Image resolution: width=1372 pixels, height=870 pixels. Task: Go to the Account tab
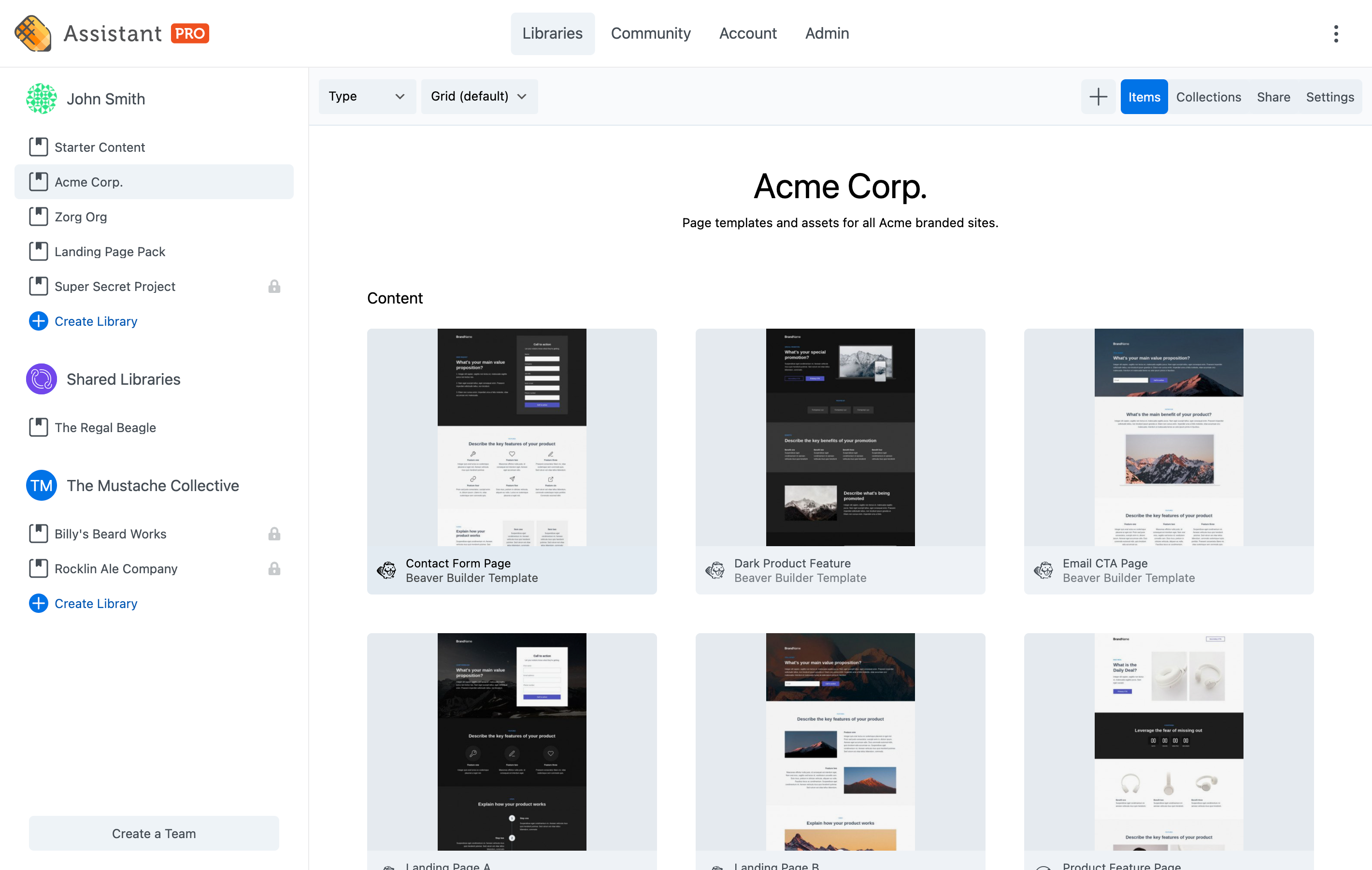coord(747,34)
